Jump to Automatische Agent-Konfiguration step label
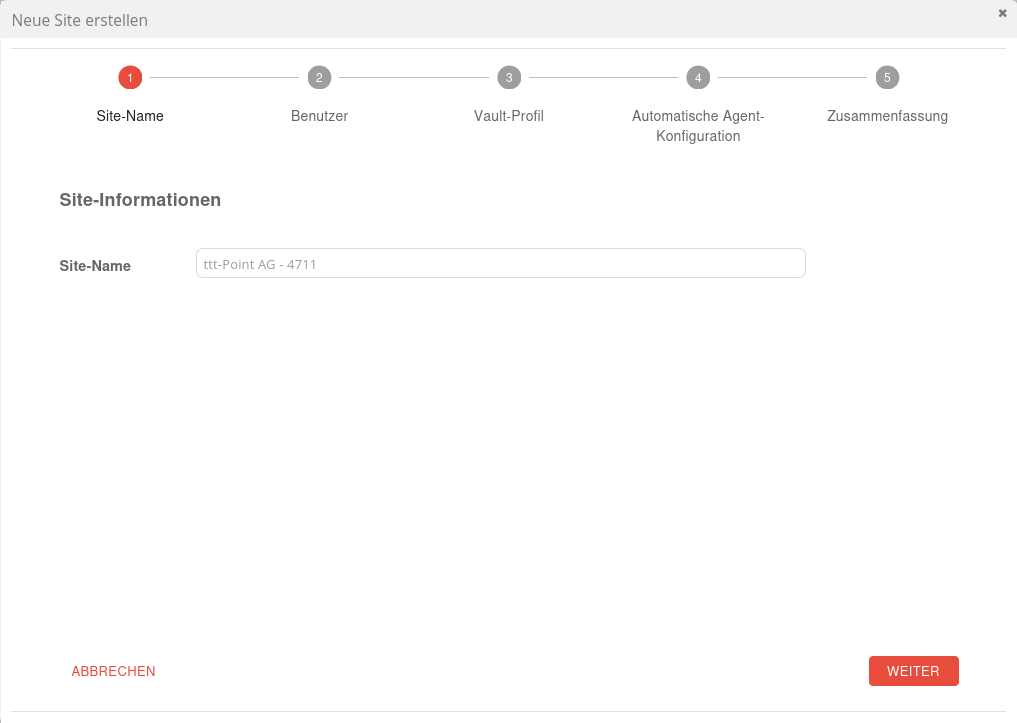Viewport: 1017px width, 723px height. [x=698, y=126]
